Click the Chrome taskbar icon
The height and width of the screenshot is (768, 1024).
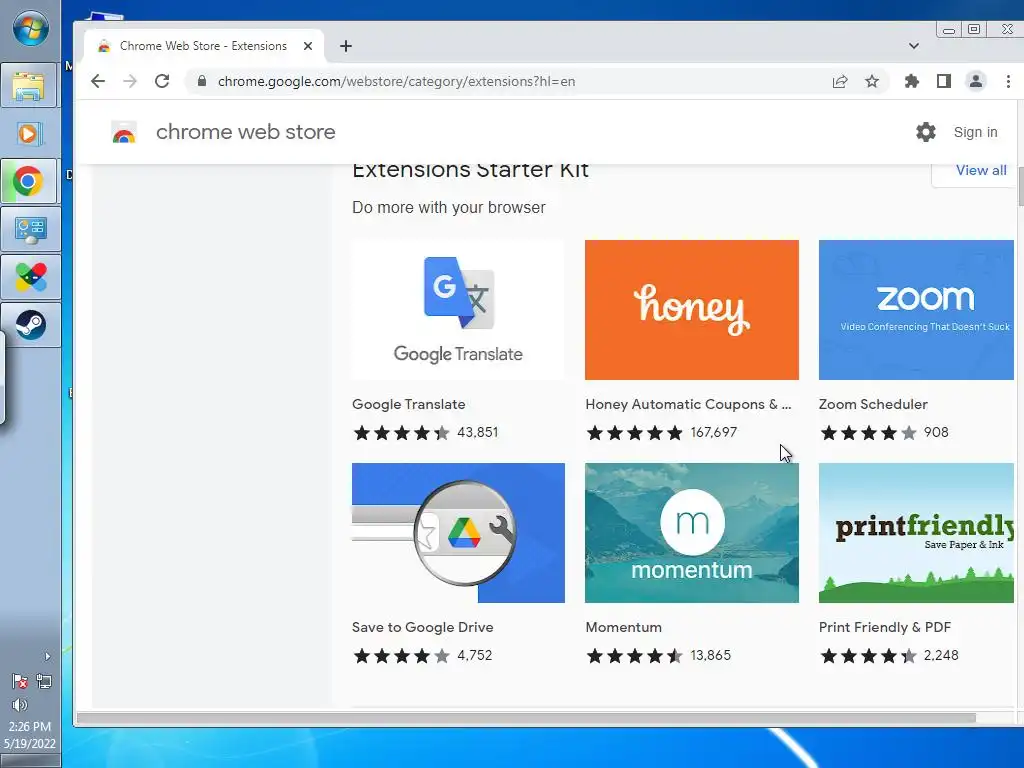click(x=29, y=182)
